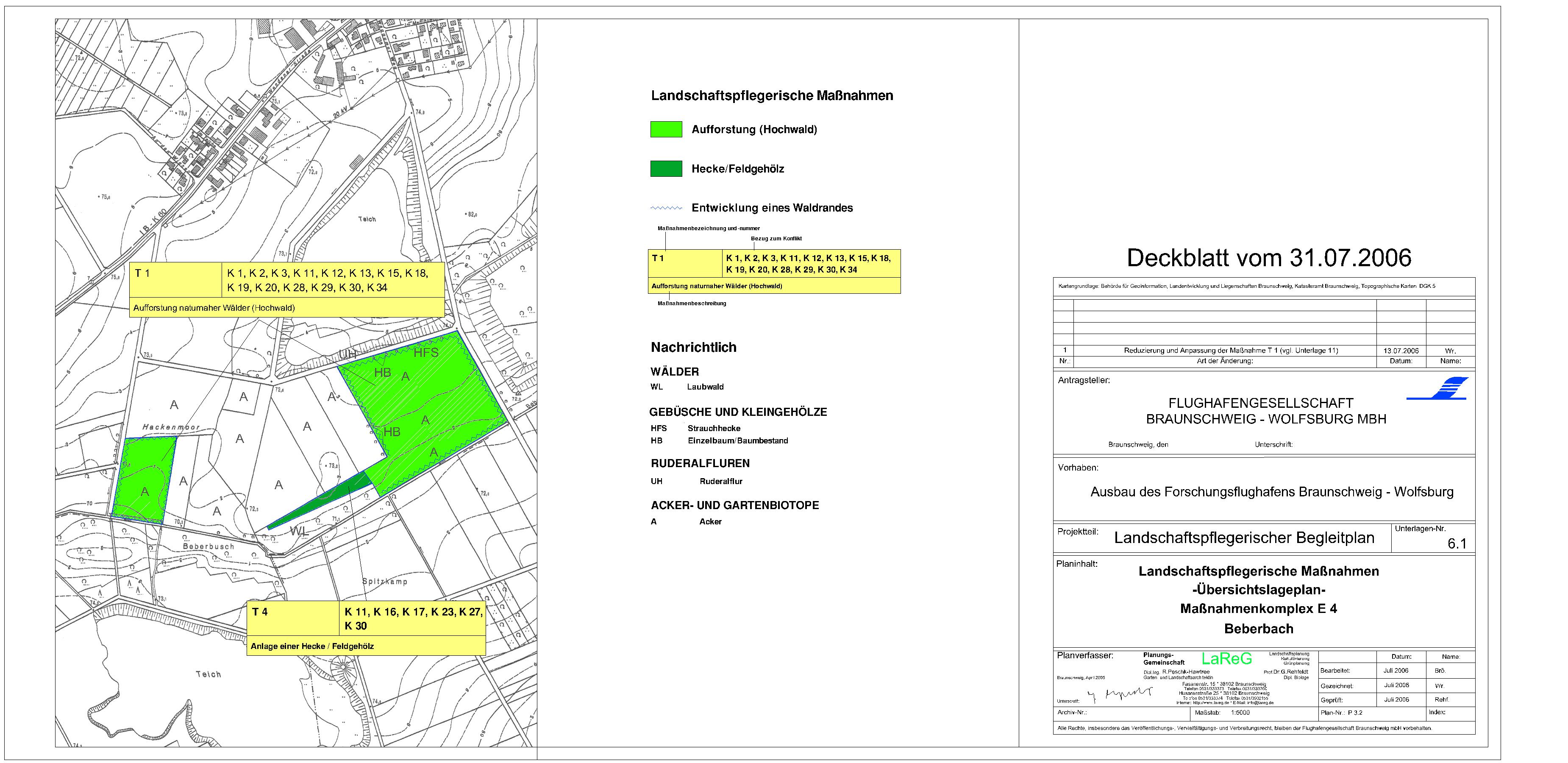Select the 'Bezug zum Konflikt' legend annotation
Viewport: 1568px width, 763px height.
pyautogui.click(x=776, y=239)
